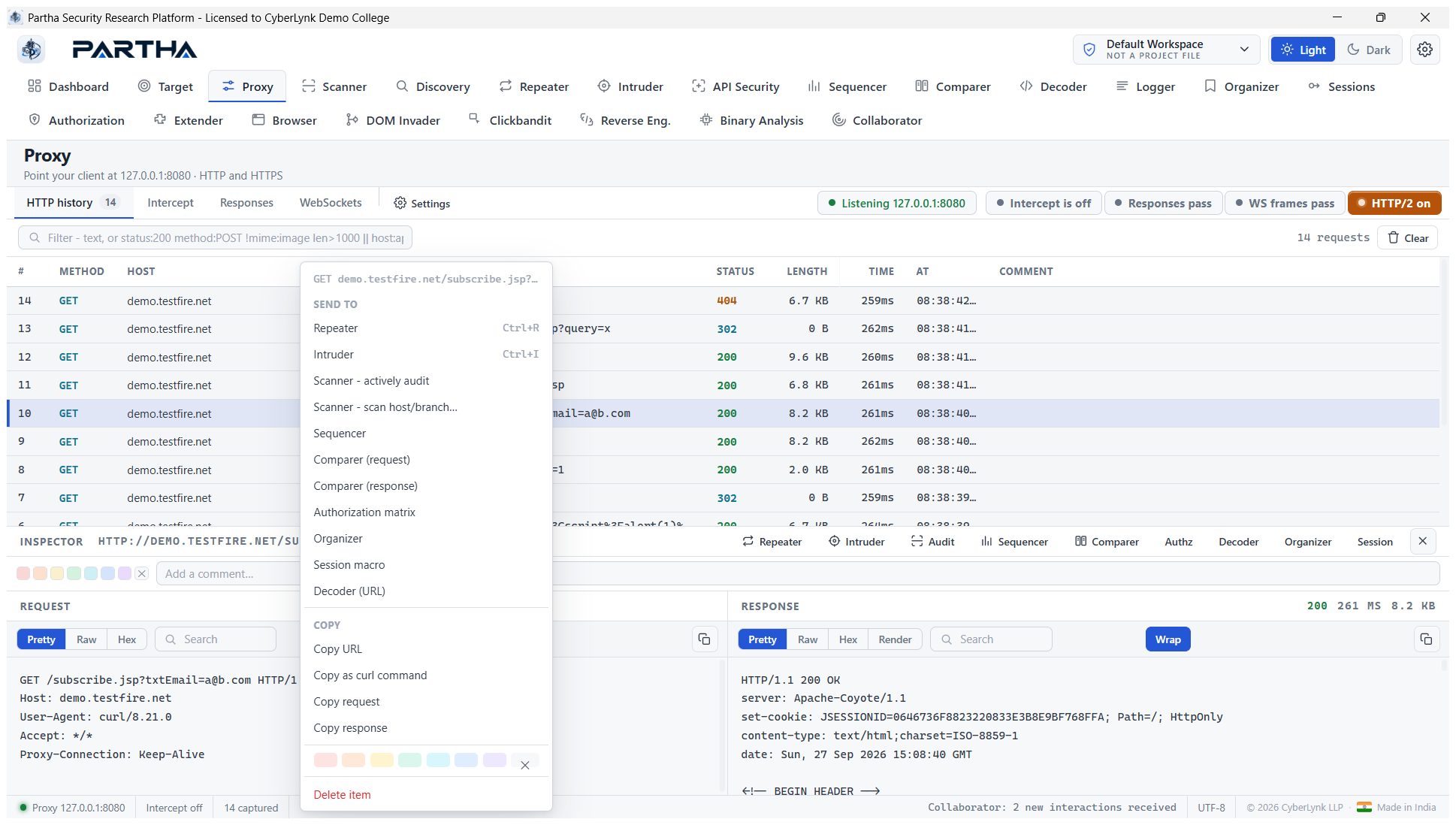Open Comparer from main navigation
Image resolution: width=1456 pixels, height=825 pixels.
[953, 86]
